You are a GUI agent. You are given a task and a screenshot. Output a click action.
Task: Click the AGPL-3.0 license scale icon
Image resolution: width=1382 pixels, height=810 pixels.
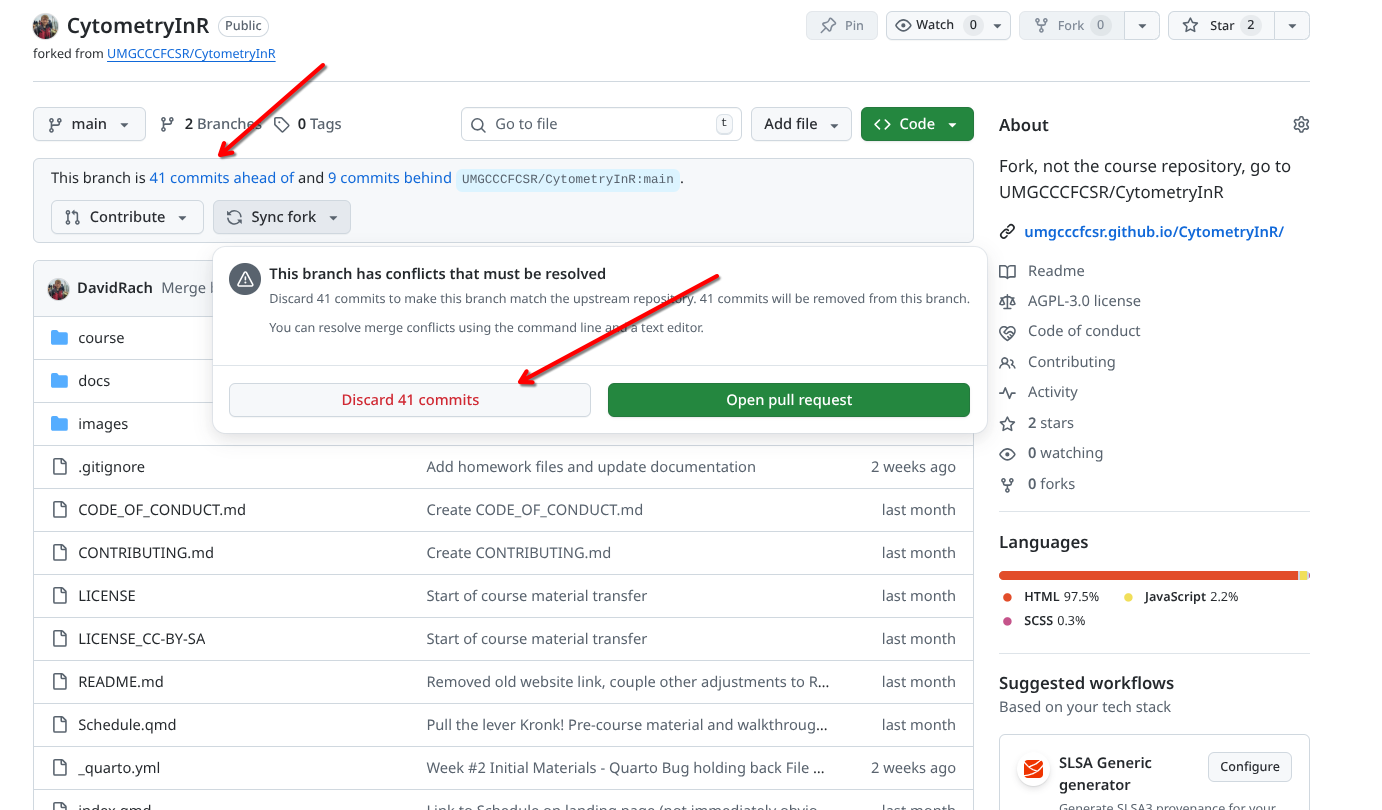1007,301
